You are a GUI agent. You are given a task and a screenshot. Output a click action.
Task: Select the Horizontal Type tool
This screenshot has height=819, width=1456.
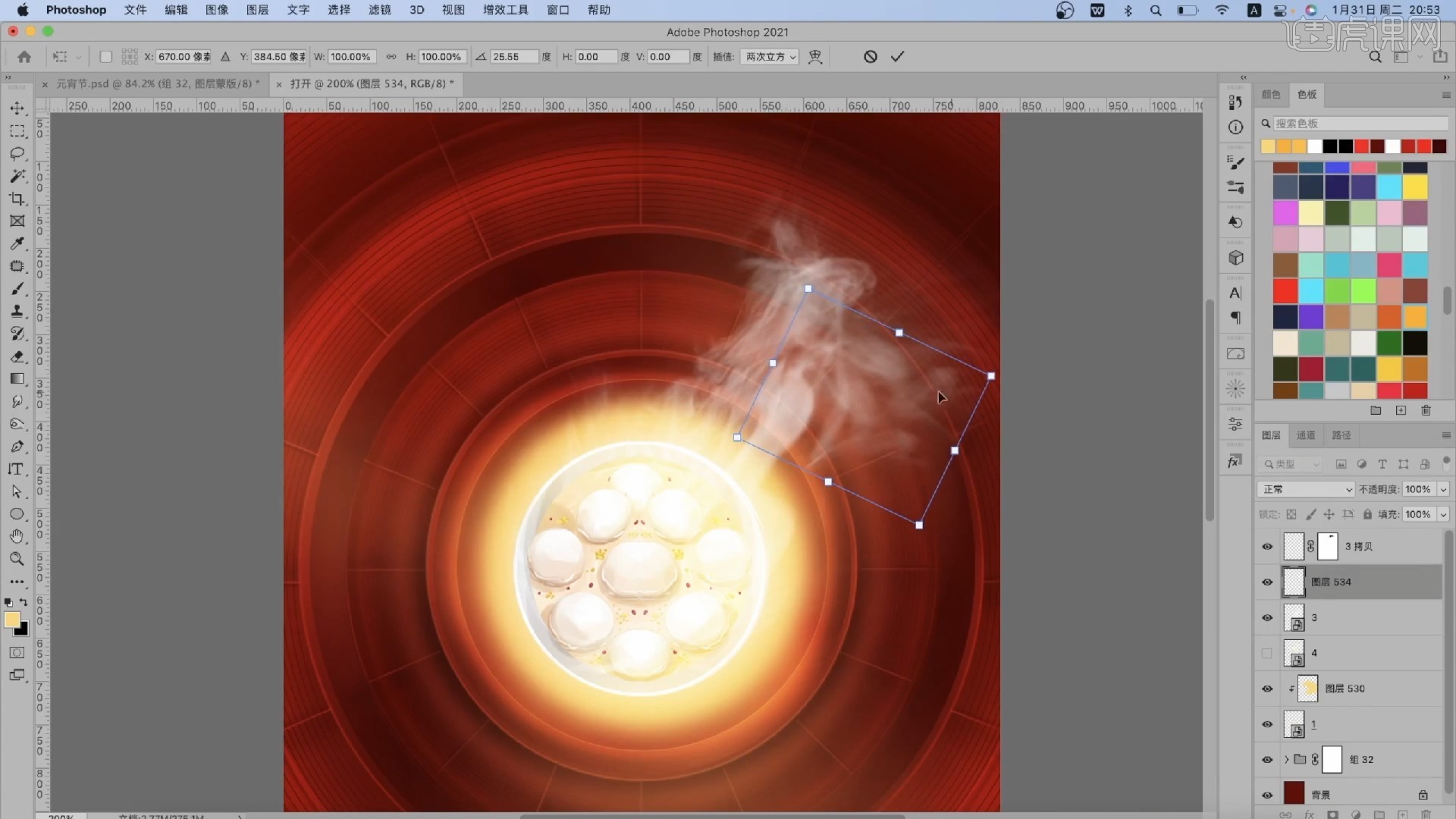click(x=17, y=469)
